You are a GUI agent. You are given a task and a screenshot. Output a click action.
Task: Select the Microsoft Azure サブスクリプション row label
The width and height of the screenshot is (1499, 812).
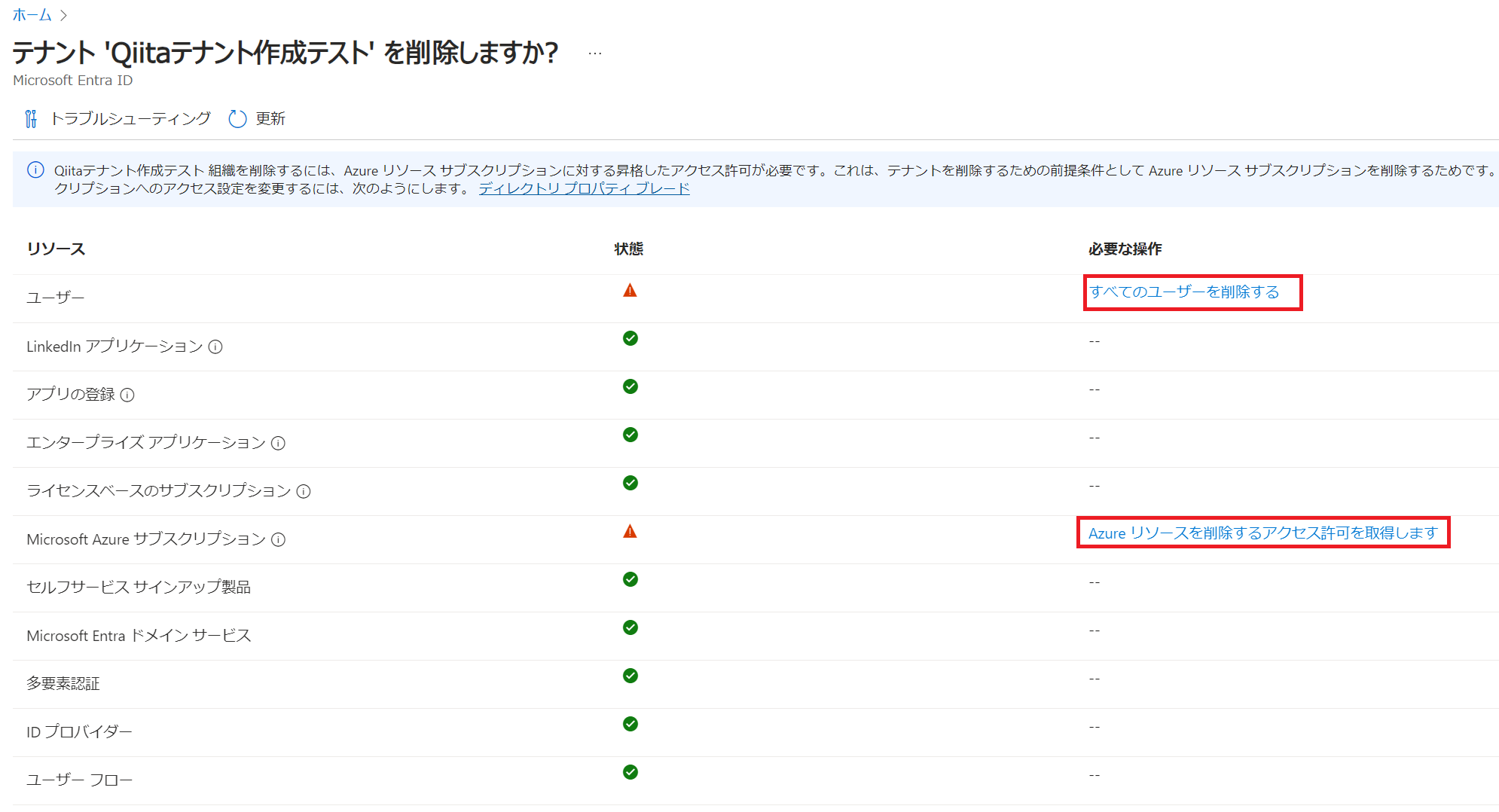click(146, 539)
